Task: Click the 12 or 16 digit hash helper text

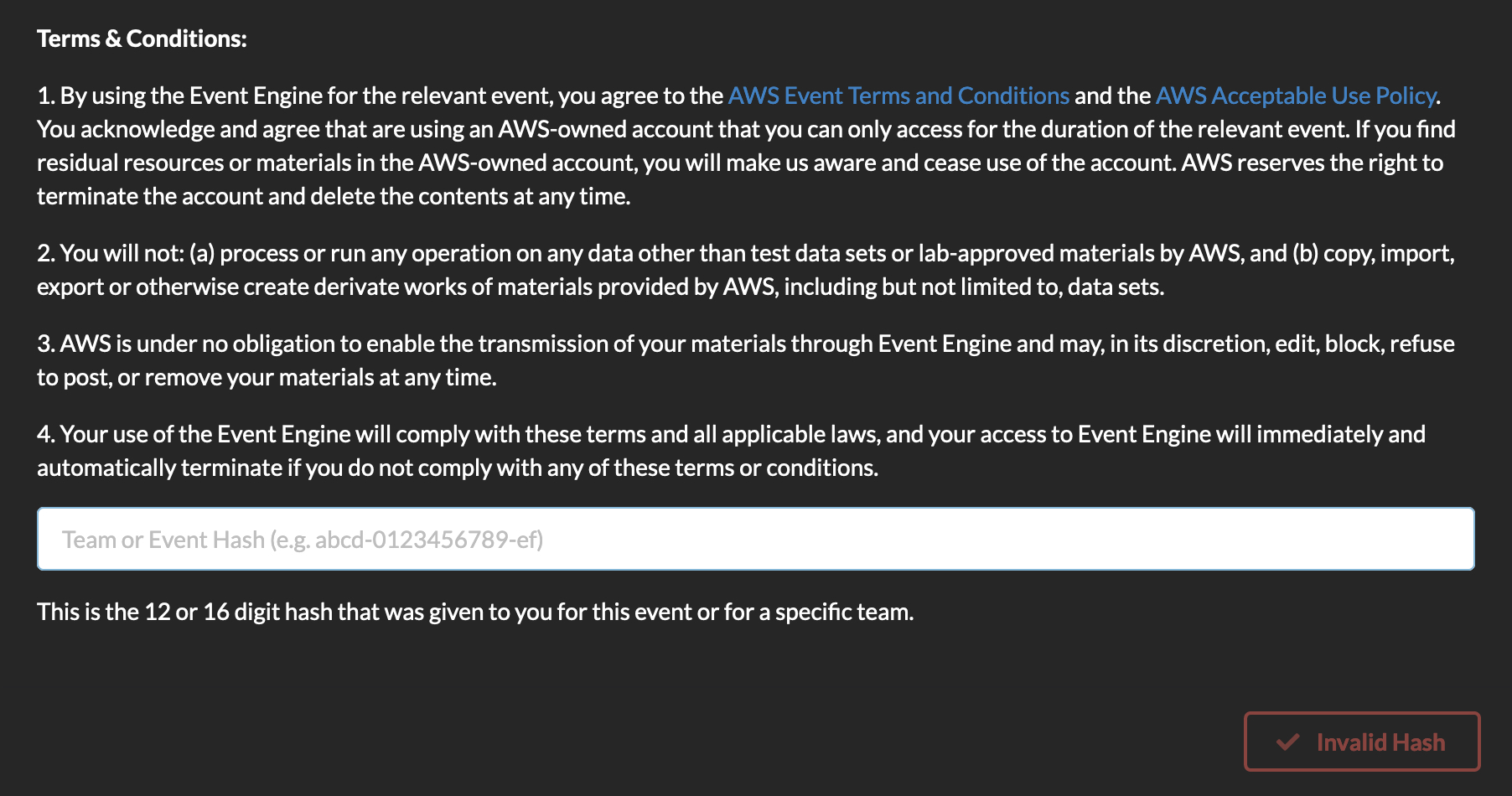Action: [x=475, y=612]
